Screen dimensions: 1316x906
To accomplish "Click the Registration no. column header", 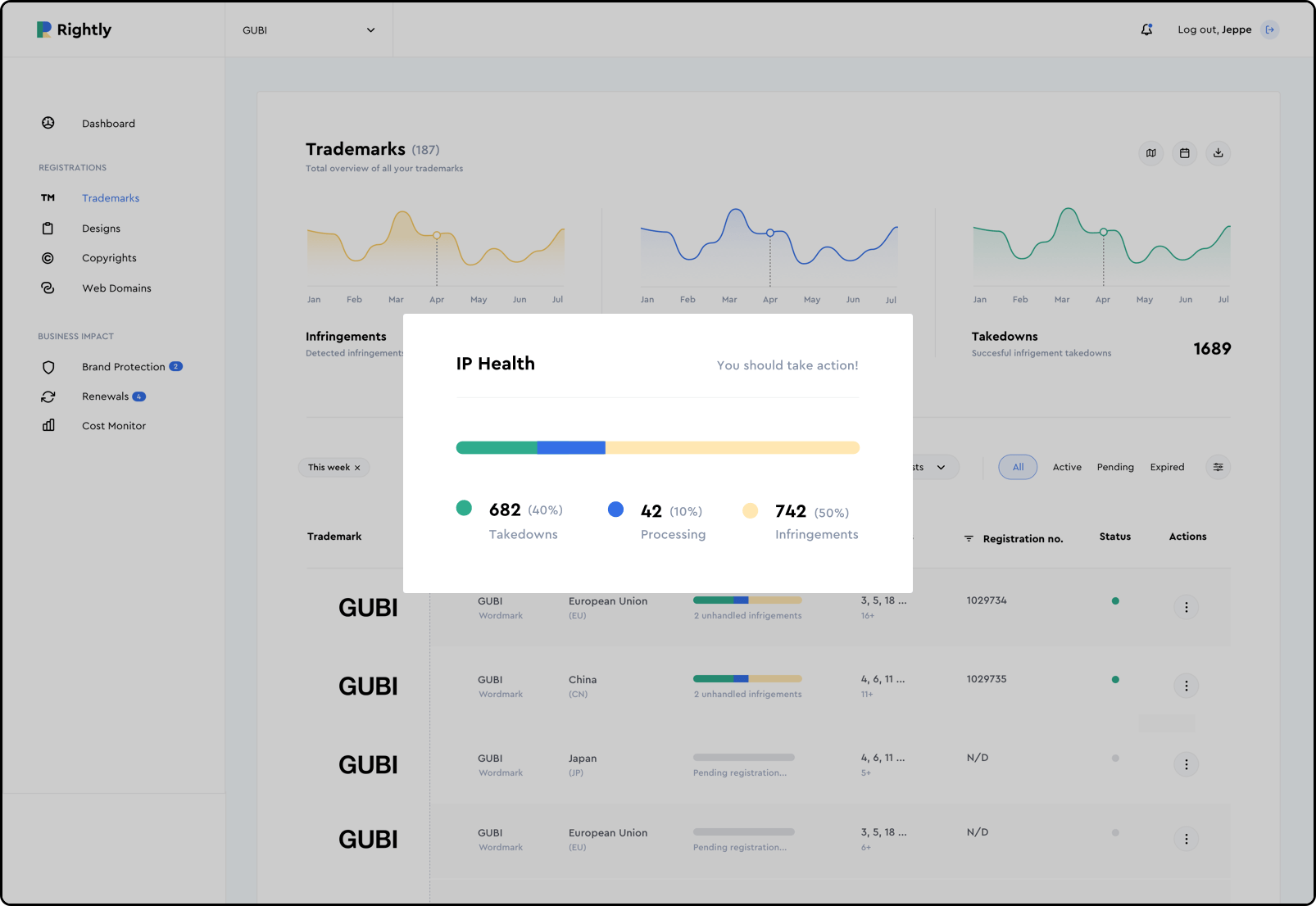I will point(1023,539).
